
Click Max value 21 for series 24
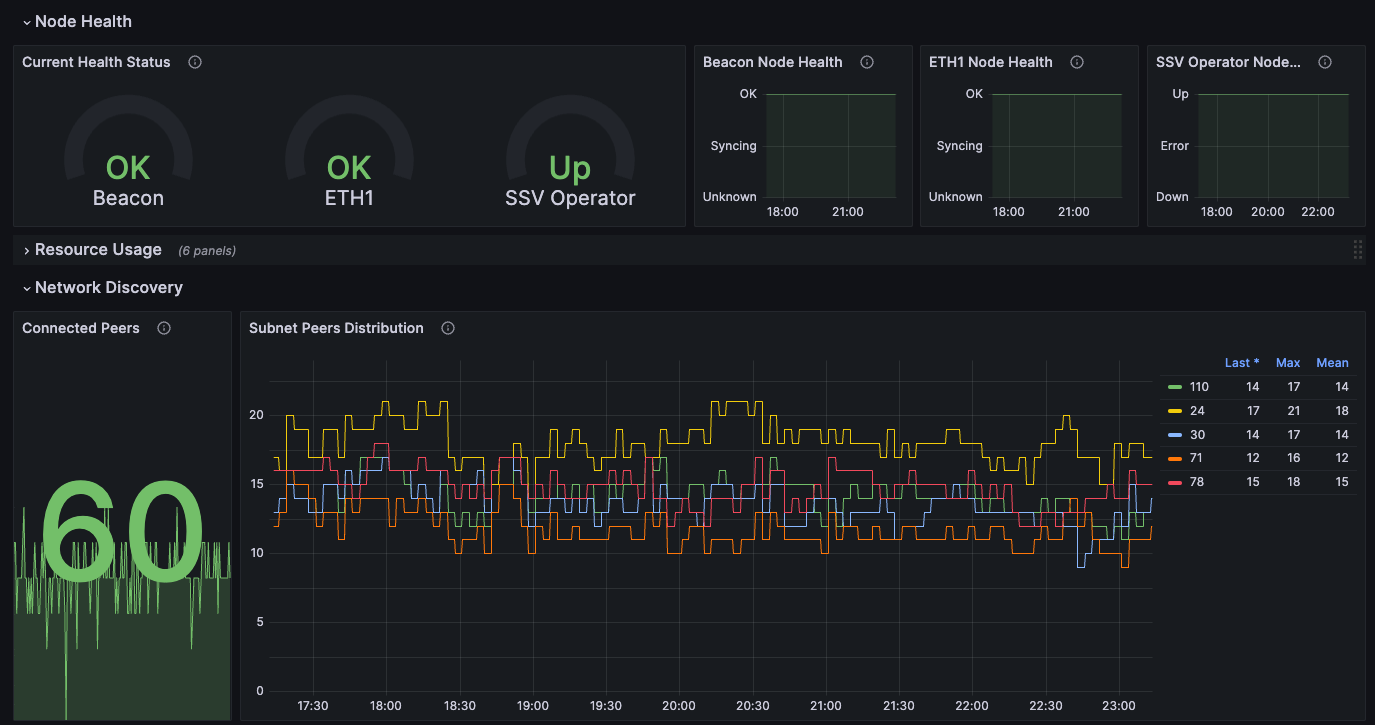click(x=1294, y=411)
